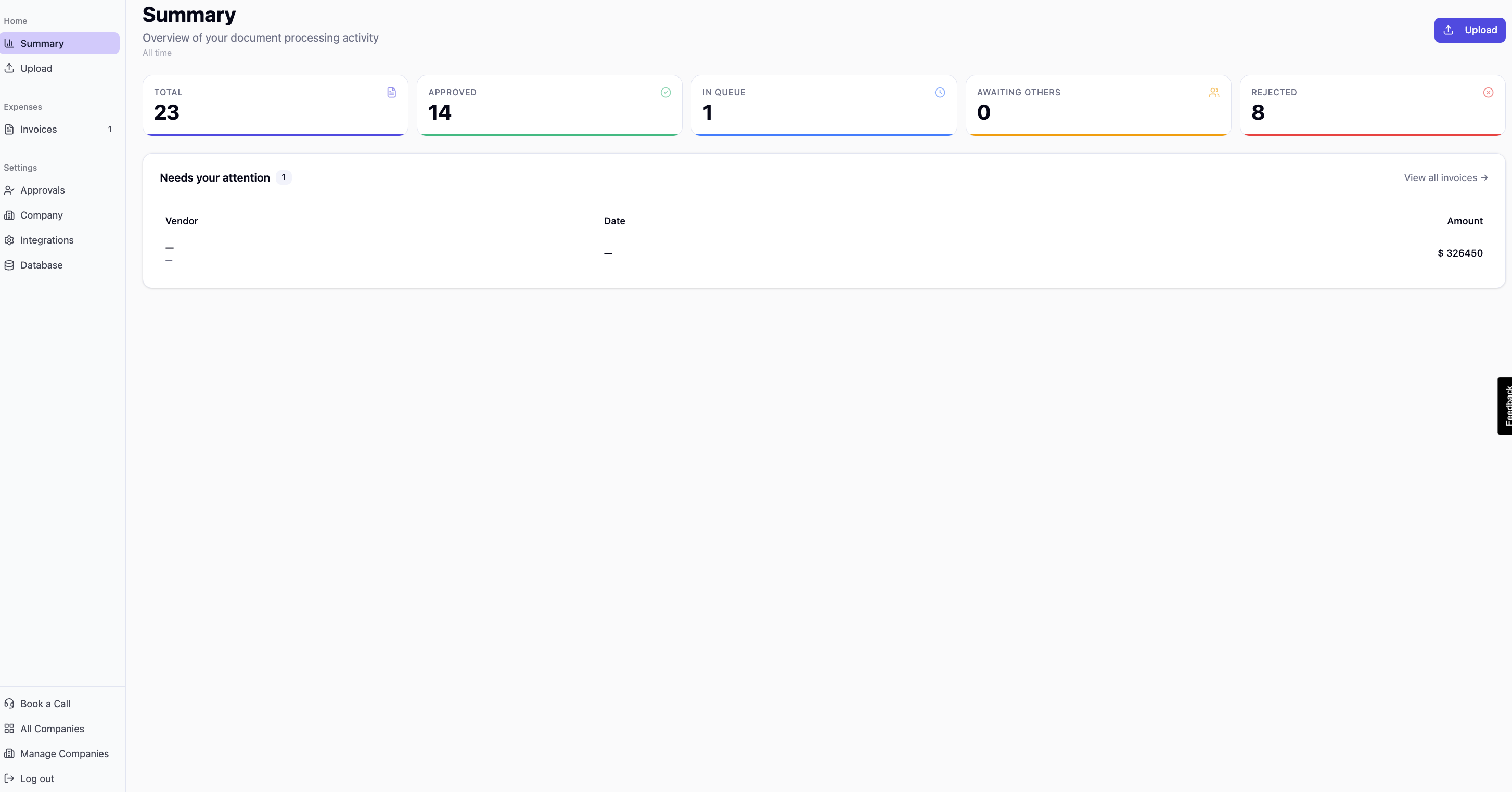The height and width of the screenshot is (792, 1512).
Task: Click the Invoices count badge 1
Action: [110, 129]
